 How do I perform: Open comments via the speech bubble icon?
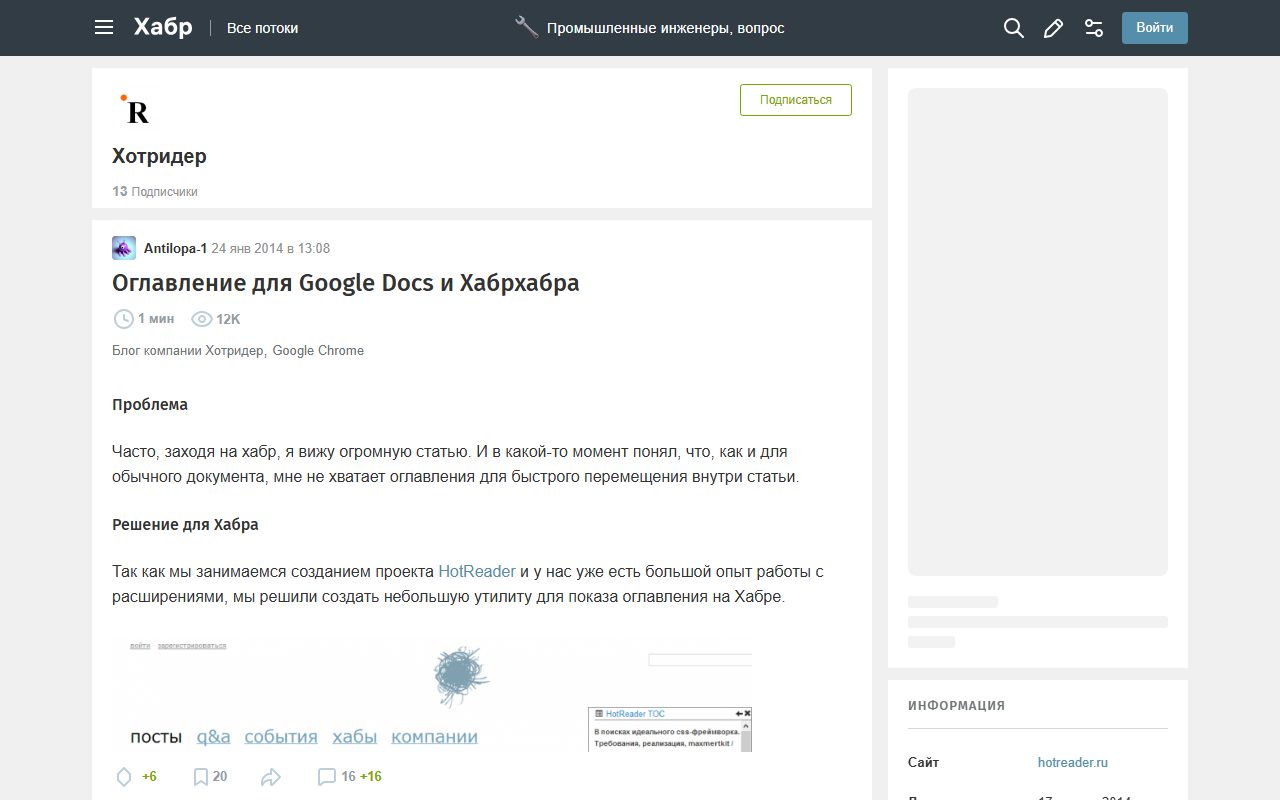(x=326, y=777)
